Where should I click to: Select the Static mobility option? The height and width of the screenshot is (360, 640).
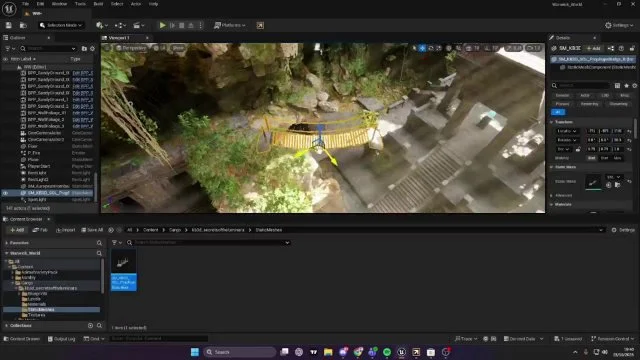591,158
